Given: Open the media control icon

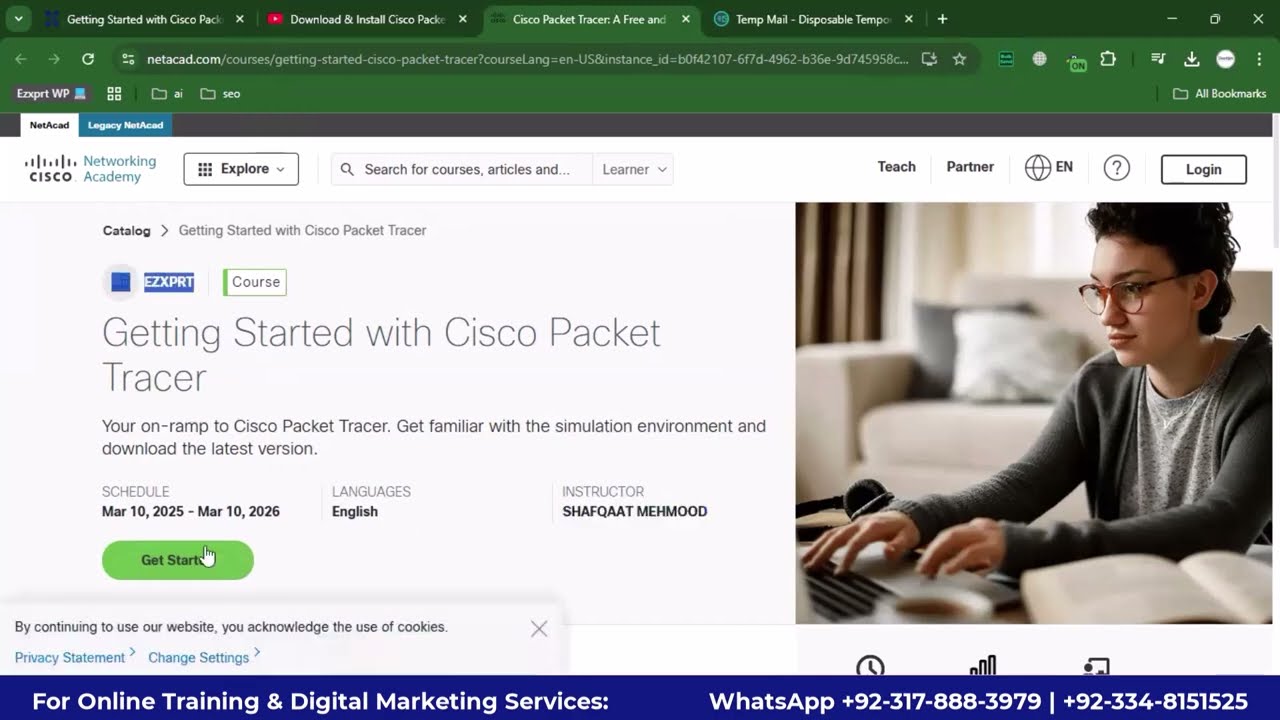Looking at the screenshot, I should [x=1158, y=59].
